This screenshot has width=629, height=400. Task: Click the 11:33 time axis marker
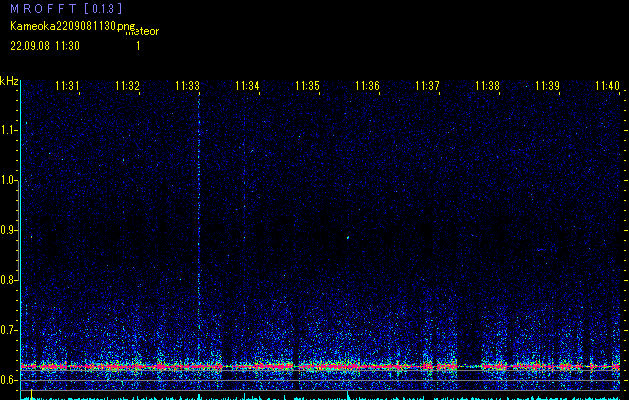(187, 85)
